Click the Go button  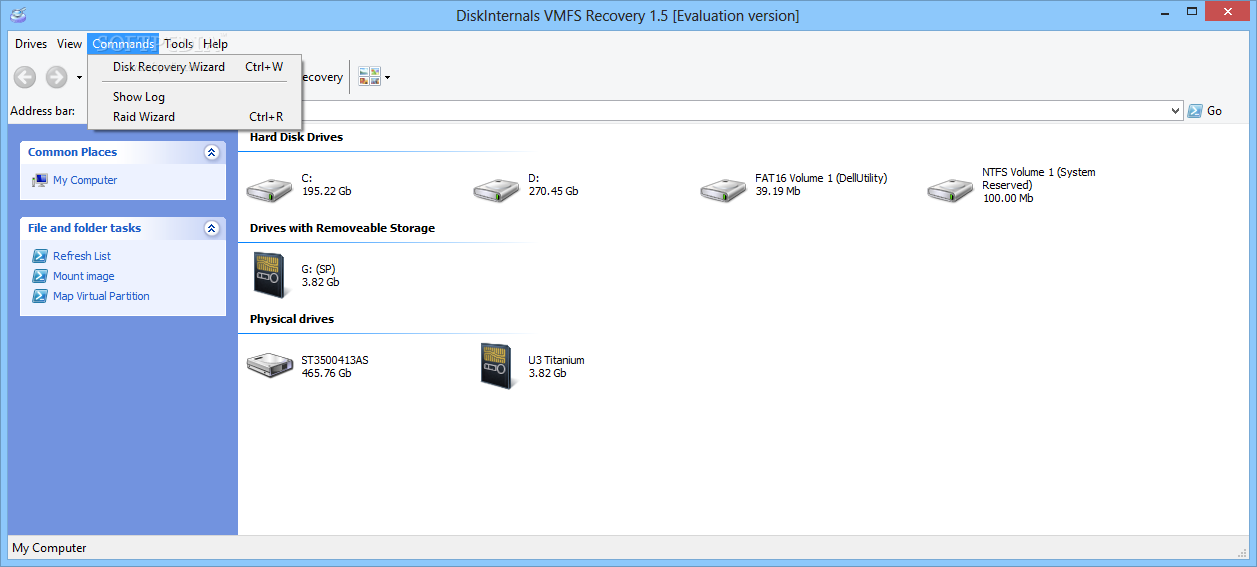pyautogui.click(x=1205, y=111)
